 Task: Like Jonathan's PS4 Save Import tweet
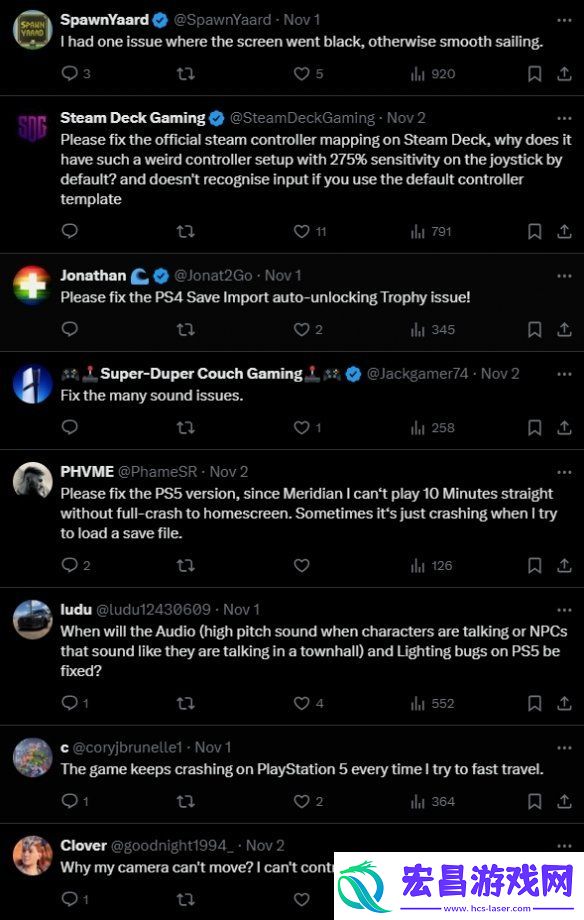pos(302,329)
